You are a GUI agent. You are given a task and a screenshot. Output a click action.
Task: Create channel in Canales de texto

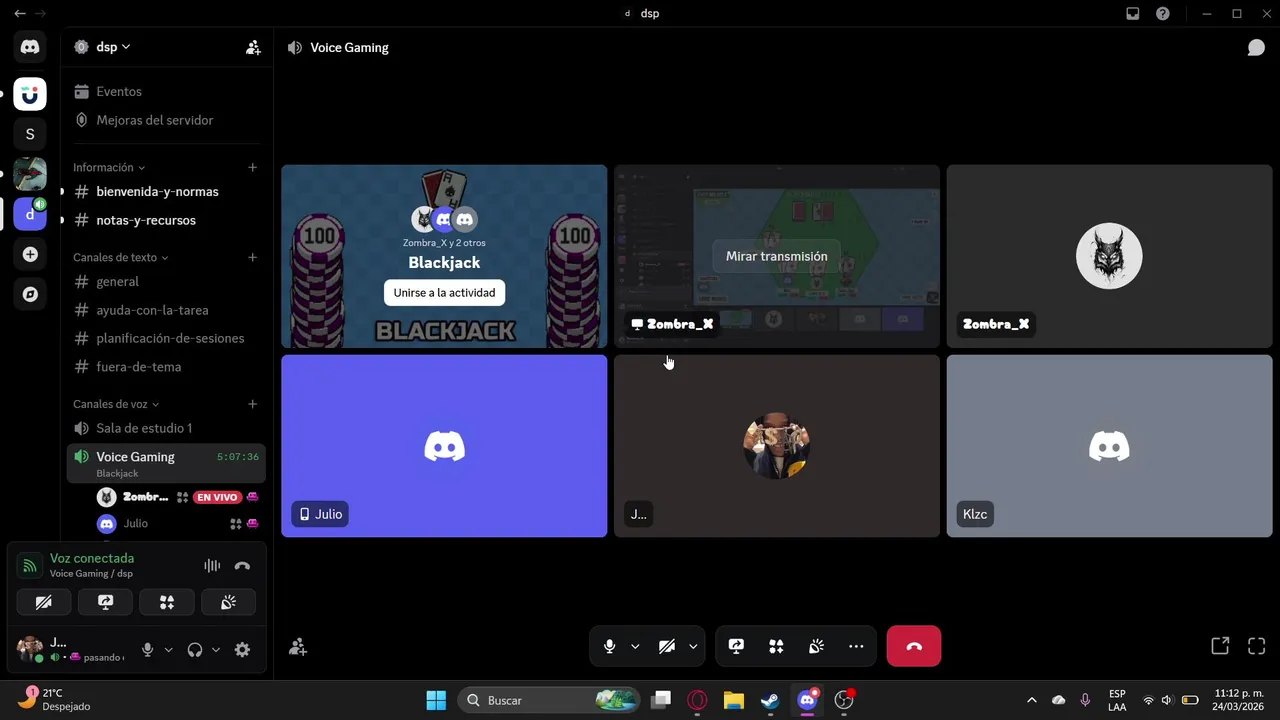coord(252,258)
